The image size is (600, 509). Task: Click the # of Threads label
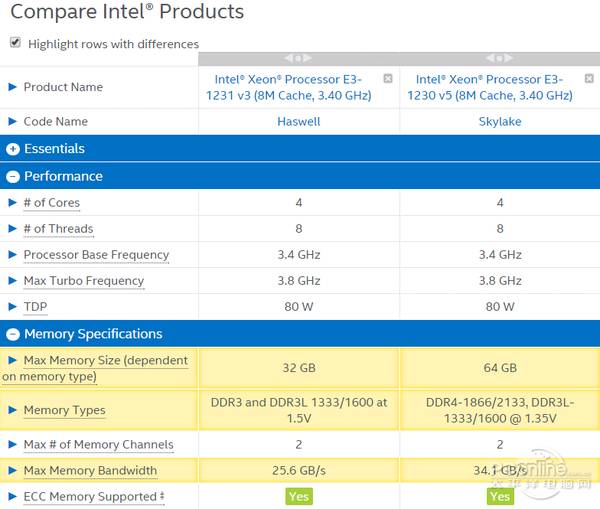[x=59, y=228]
